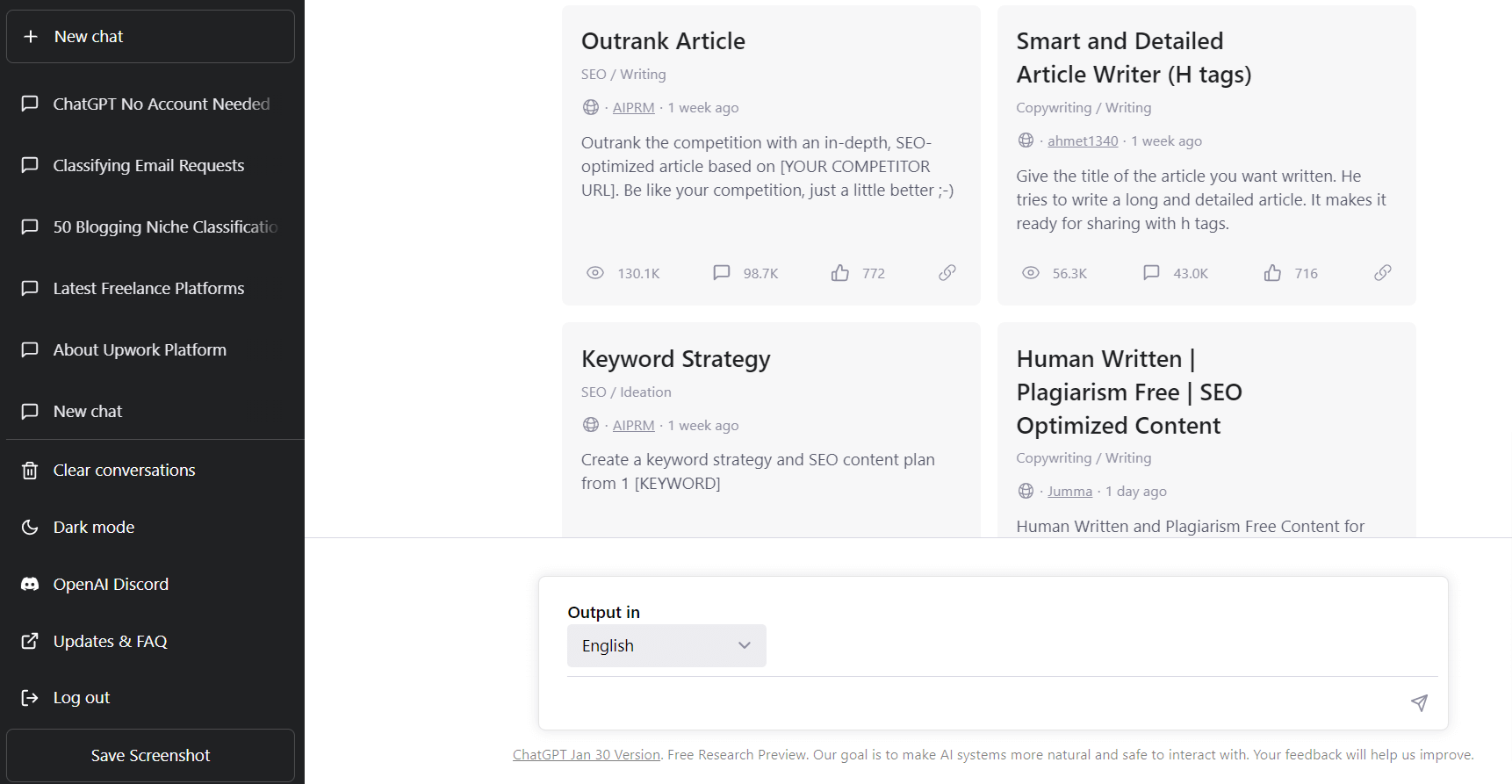
Task: Click the Outrank Article description text
Action: [x=767, y=166]
